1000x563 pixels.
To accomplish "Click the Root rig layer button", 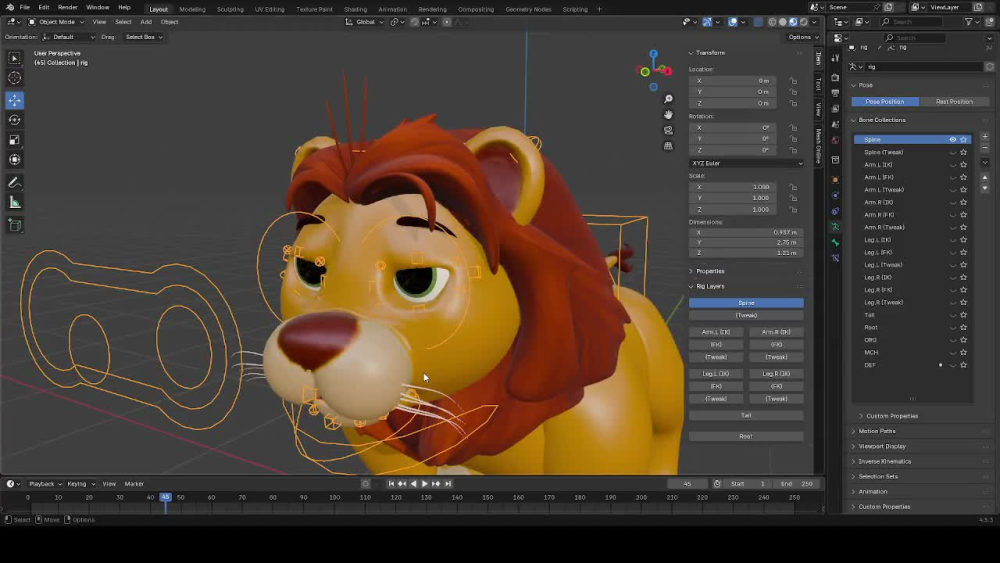I will (746, 437).
